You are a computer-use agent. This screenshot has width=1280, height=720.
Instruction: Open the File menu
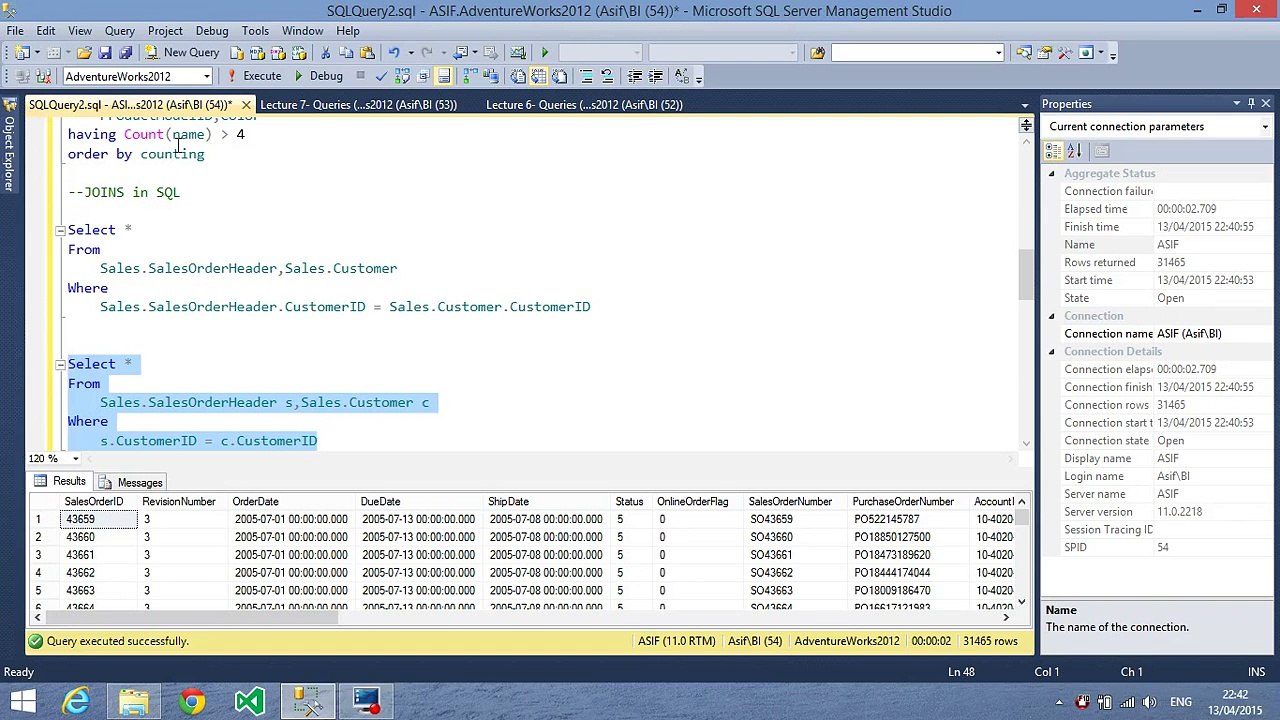click(x=15, y=31)
